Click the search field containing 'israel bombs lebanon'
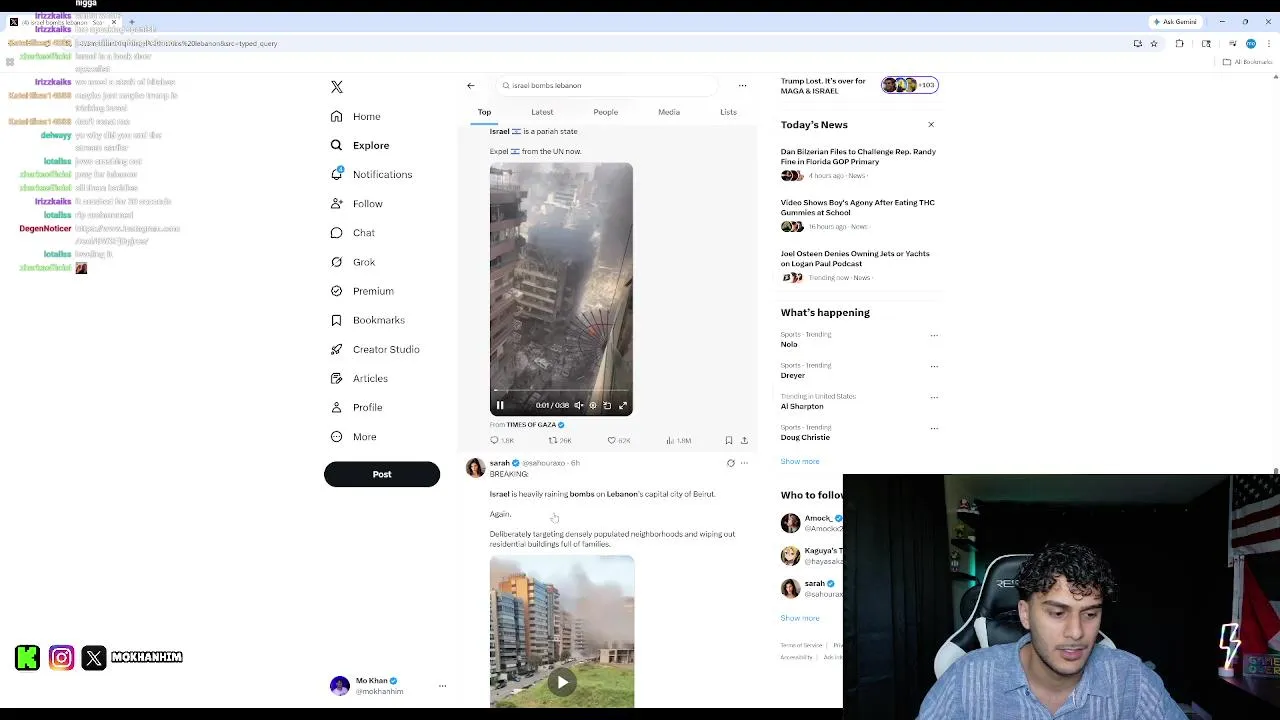 click(x=605, y=85)
